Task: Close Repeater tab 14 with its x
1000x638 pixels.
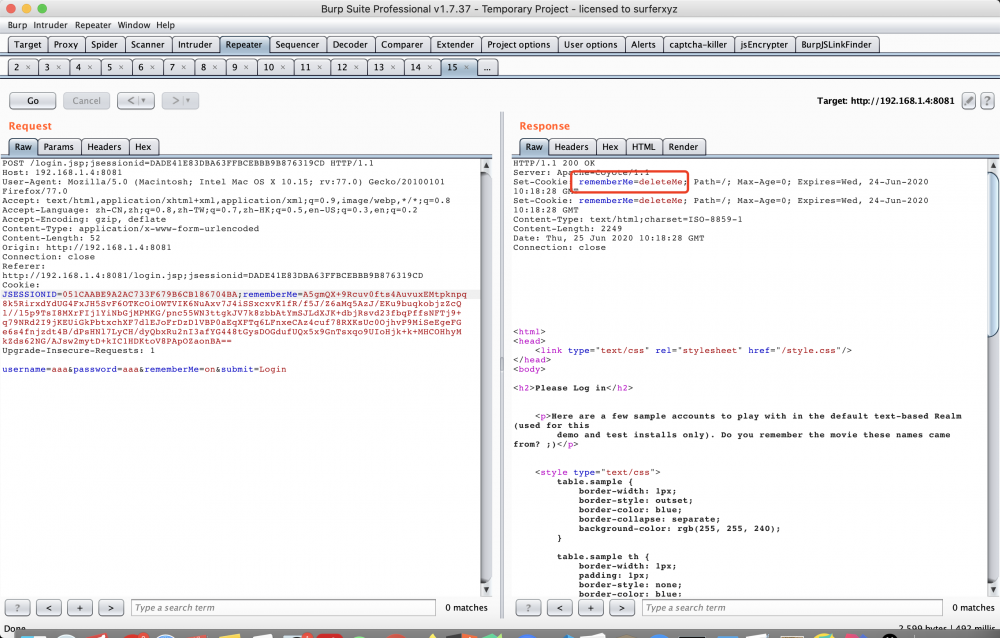Action: pyautogui.click(x=431, y=68)
